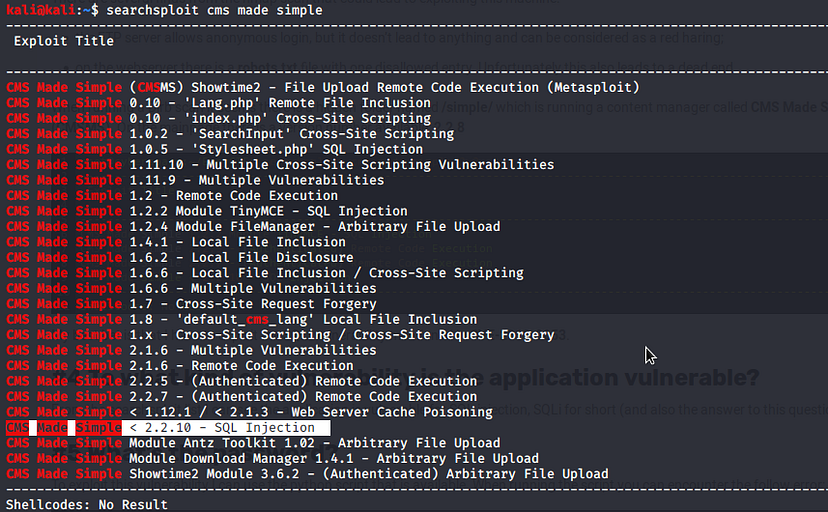The height and width of the screenshot is (512, 828).
Task: Click the 'Shellcodes: No Result' line
Action: point(87,505)
